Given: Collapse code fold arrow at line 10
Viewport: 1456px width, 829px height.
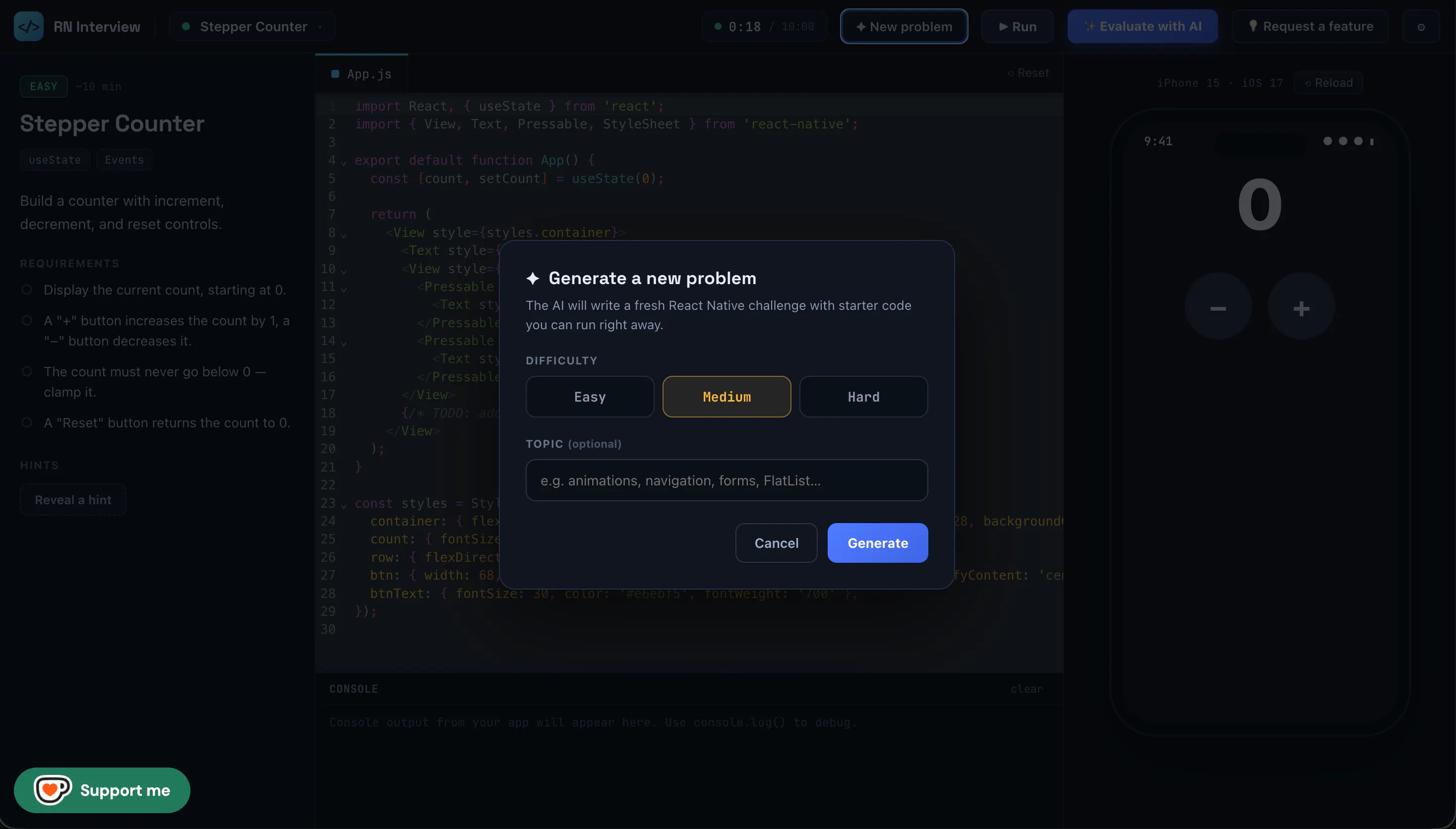Looking at the screenshot, I should pyautogui.click(x=343, y=271).
